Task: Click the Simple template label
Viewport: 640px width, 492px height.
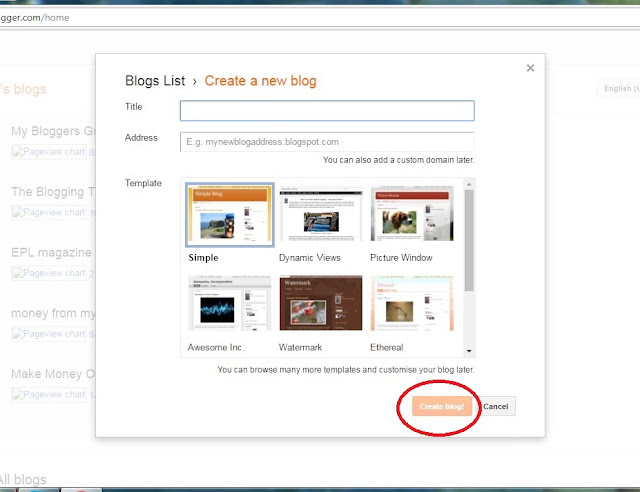Action: point(203,258)
